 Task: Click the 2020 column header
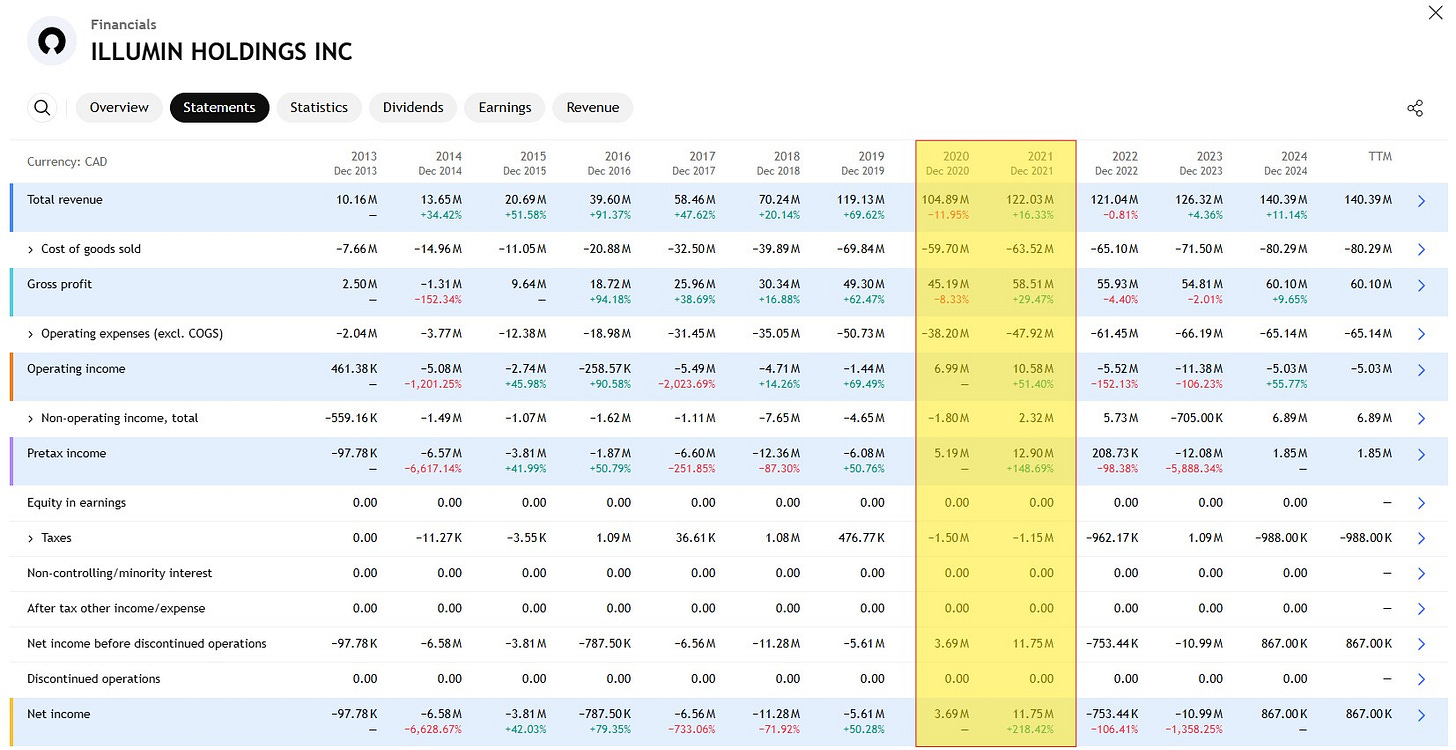[946, 163]
